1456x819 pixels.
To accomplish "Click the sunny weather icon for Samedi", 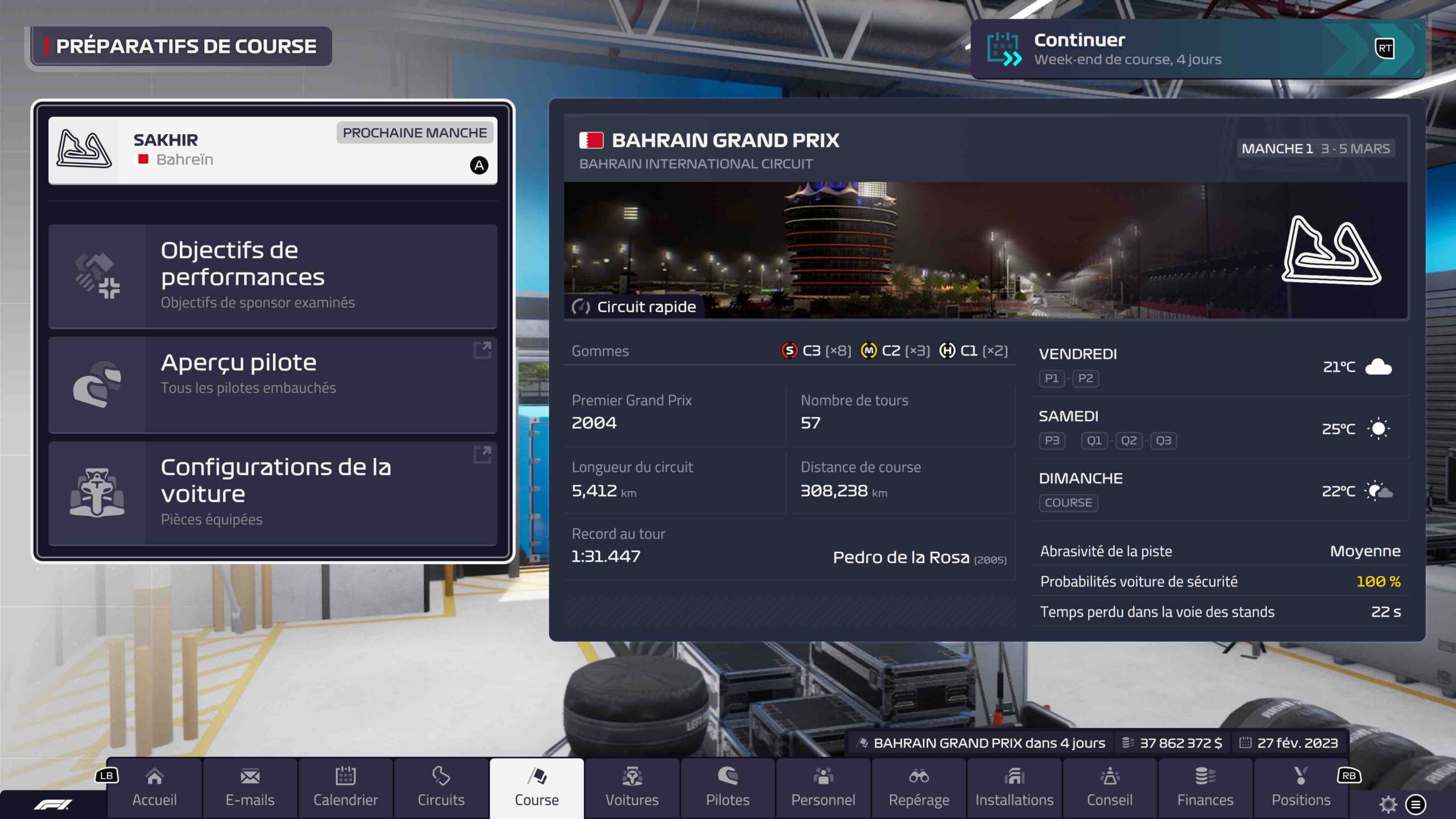I will point(1379,428).
